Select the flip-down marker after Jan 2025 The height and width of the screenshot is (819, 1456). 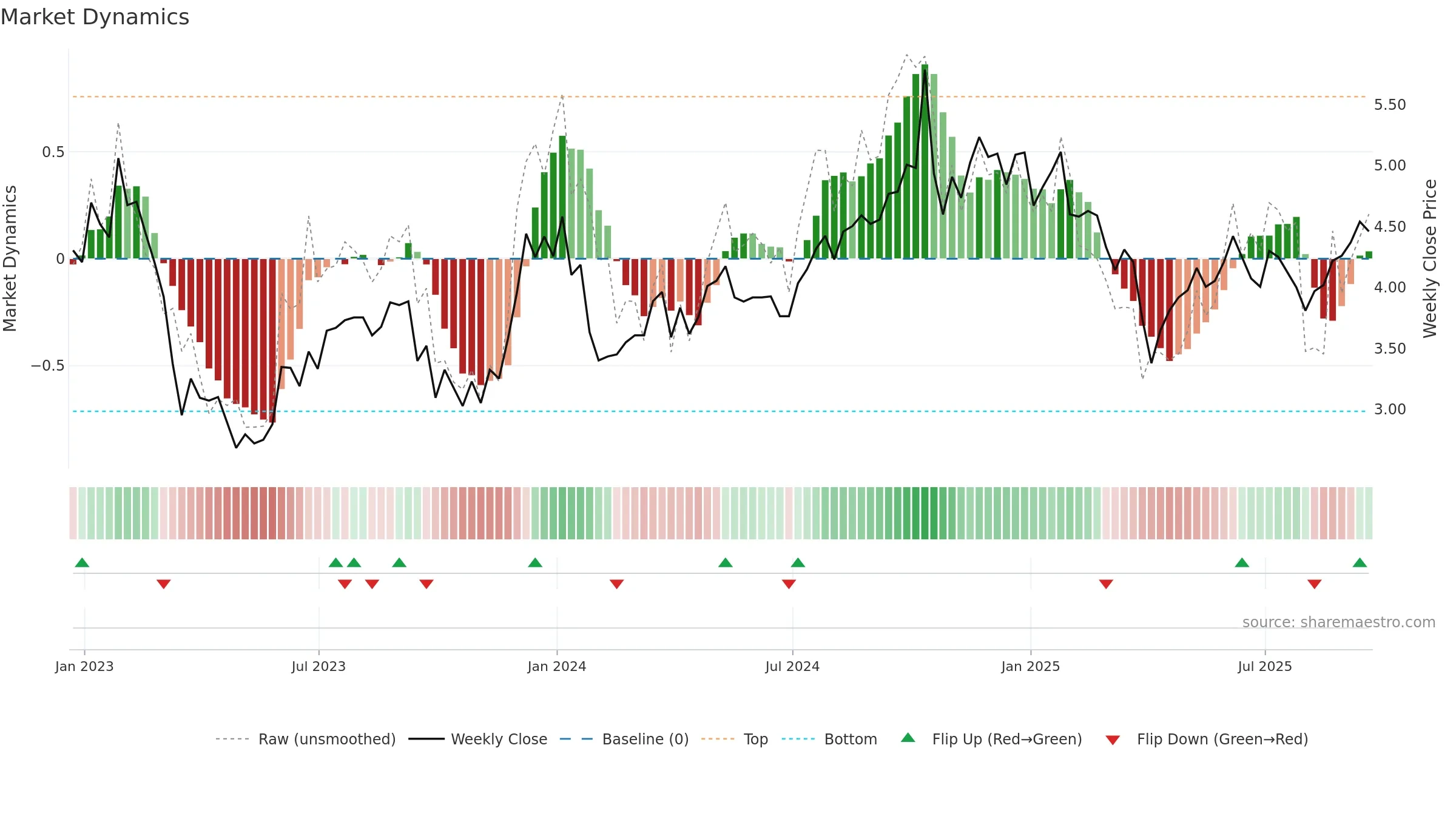[x=1106, y=584]
